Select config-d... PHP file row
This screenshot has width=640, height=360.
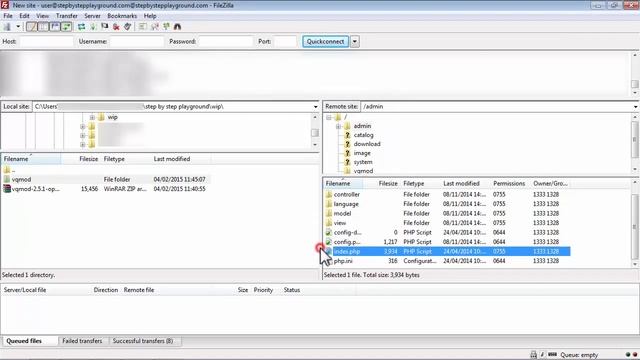point(447,232)
